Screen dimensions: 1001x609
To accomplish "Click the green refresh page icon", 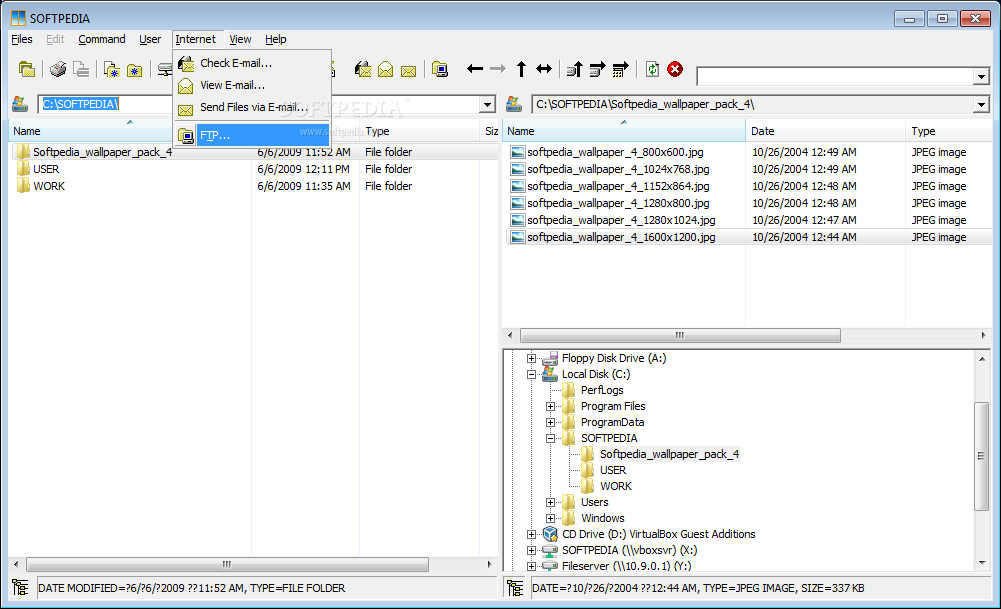I will pyautogui.click(x=652, y=69).
